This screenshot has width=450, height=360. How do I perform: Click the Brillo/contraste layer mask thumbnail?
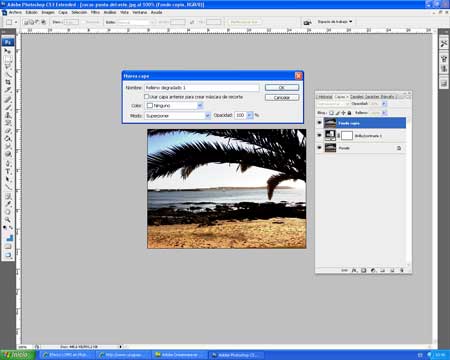347,135
